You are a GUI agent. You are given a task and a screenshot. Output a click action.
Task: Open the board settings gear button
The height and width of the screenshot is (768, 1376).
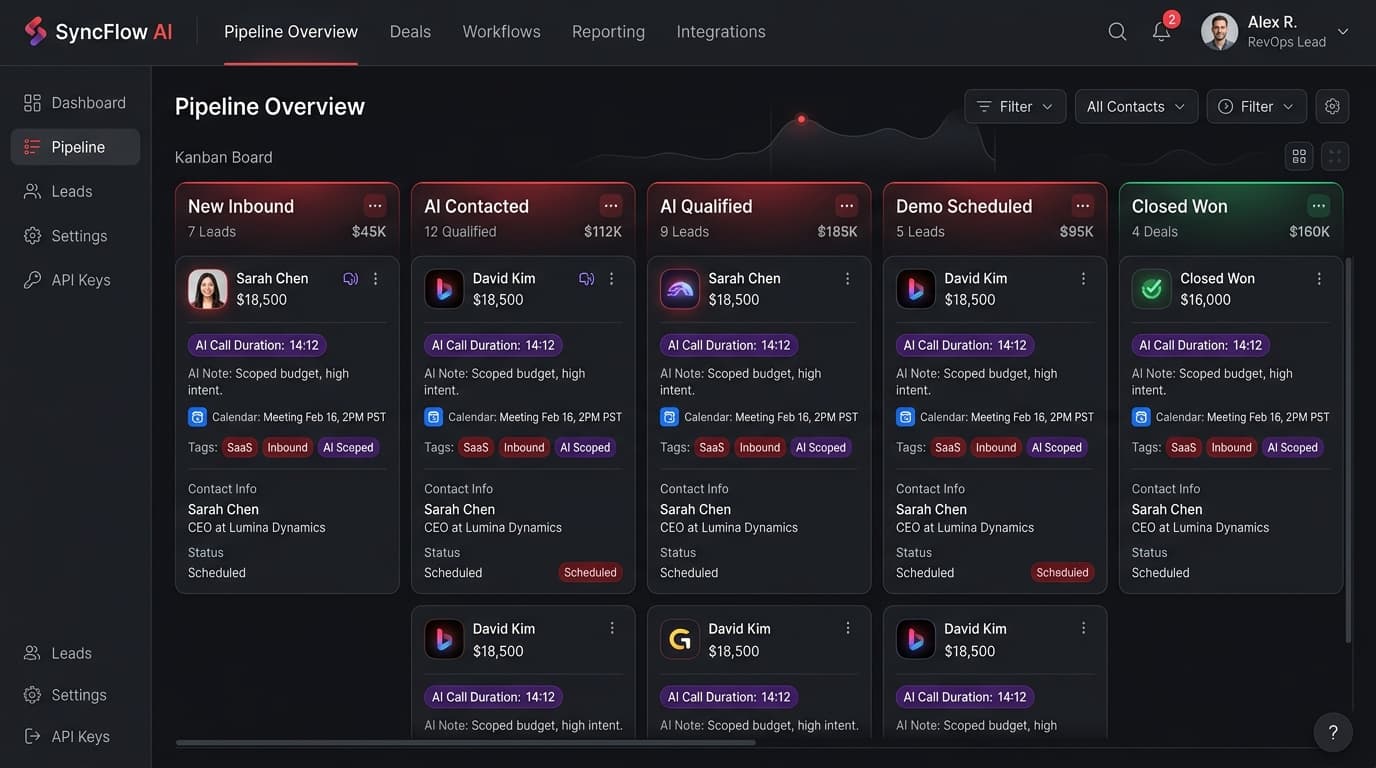tap(1332, 107)
